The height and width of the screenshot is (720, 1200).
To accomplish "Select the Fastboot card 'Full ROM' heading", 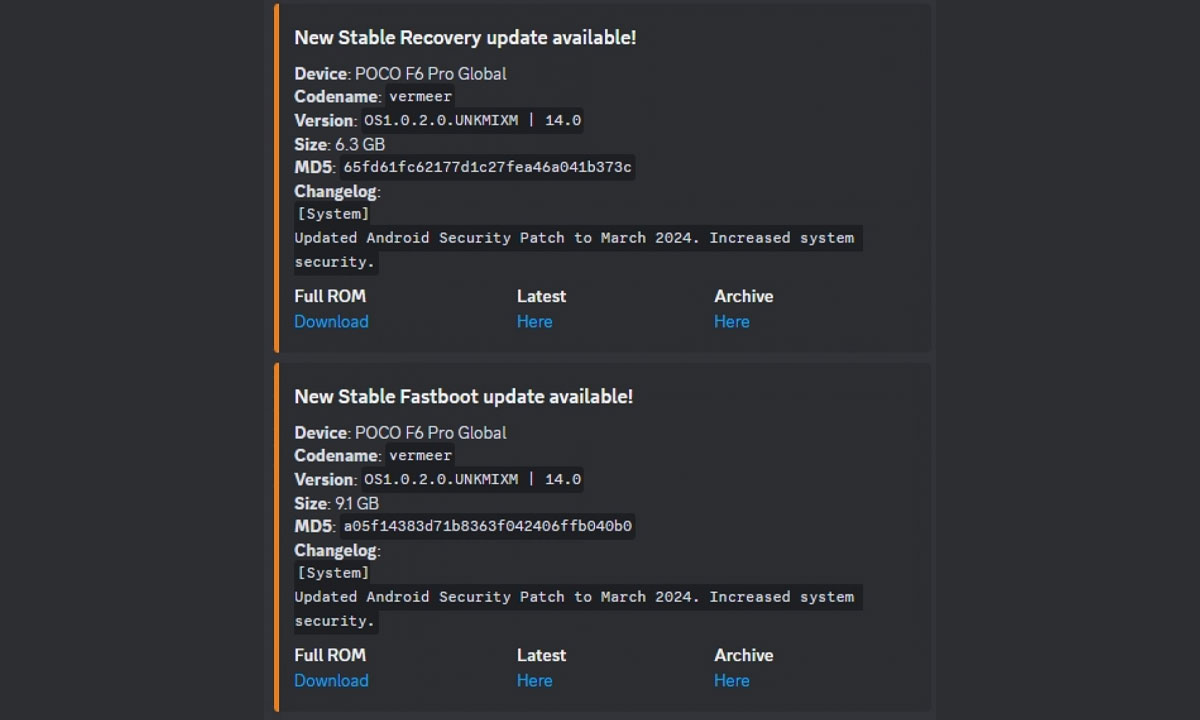I will pos(330,655).
